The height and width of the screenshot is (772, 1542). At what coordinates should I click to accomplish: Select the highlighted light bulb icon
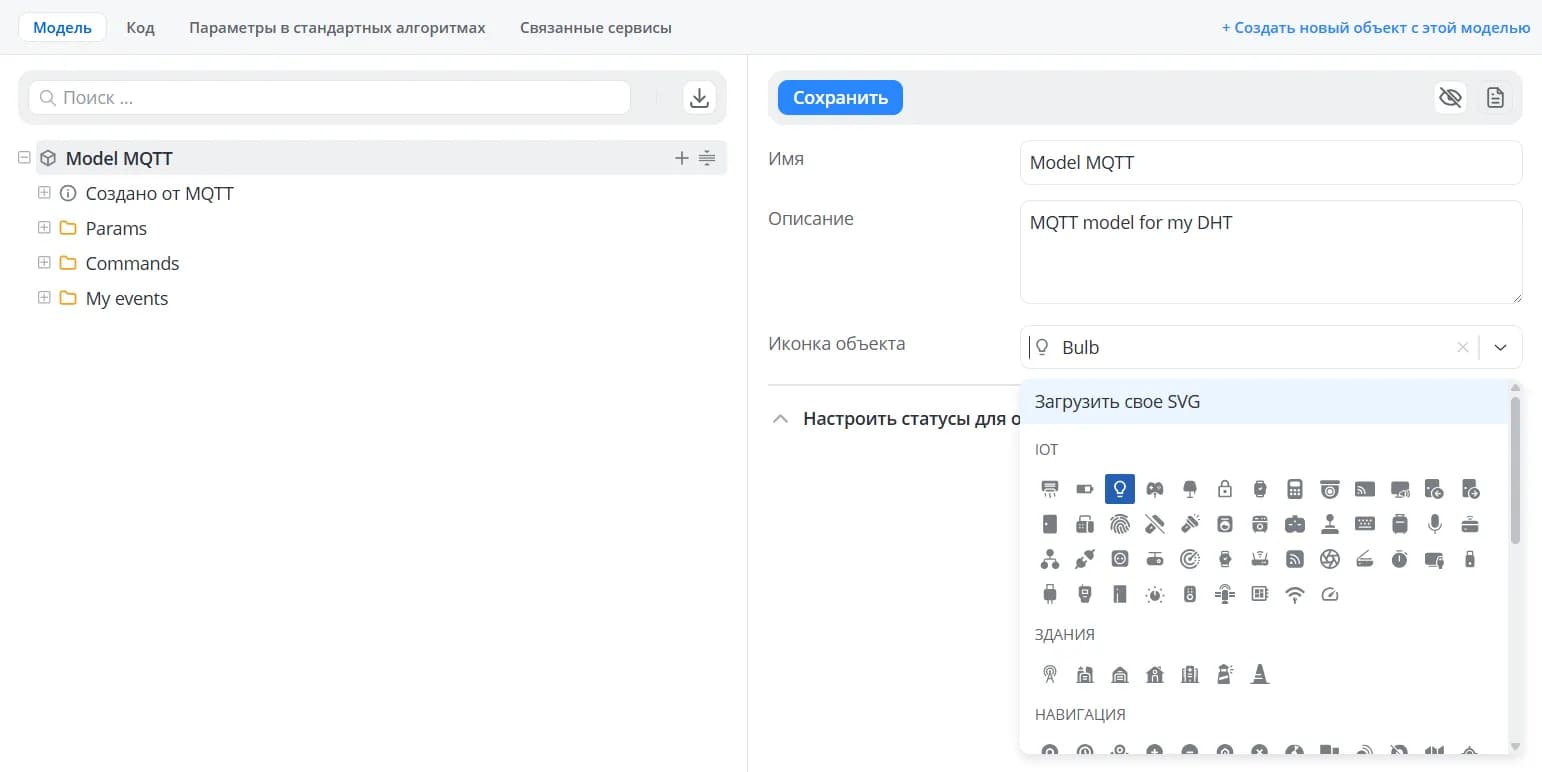coord(1120,489)
